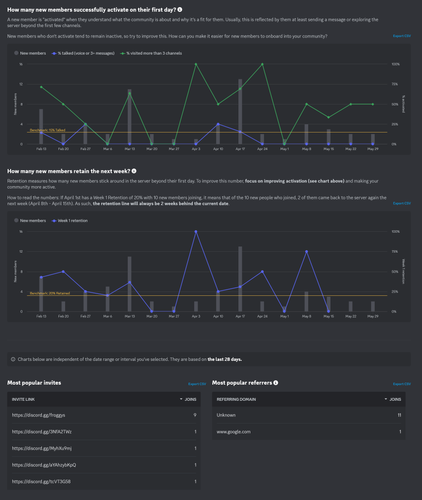Viewport: 422px width, 500px height.
Task: Export CSV for Most popular invites
Action: [x=197, y=384]
